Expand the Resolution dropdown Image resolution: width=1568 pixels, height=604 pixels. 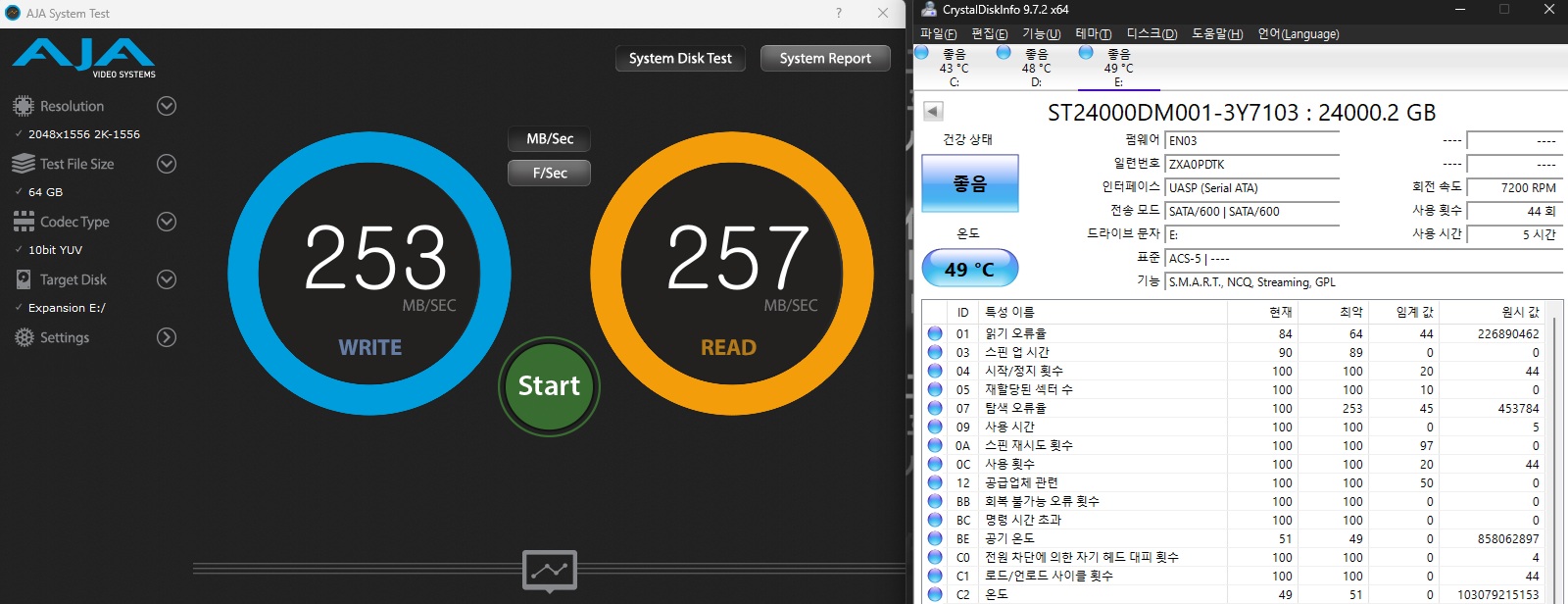coord(167,106)
